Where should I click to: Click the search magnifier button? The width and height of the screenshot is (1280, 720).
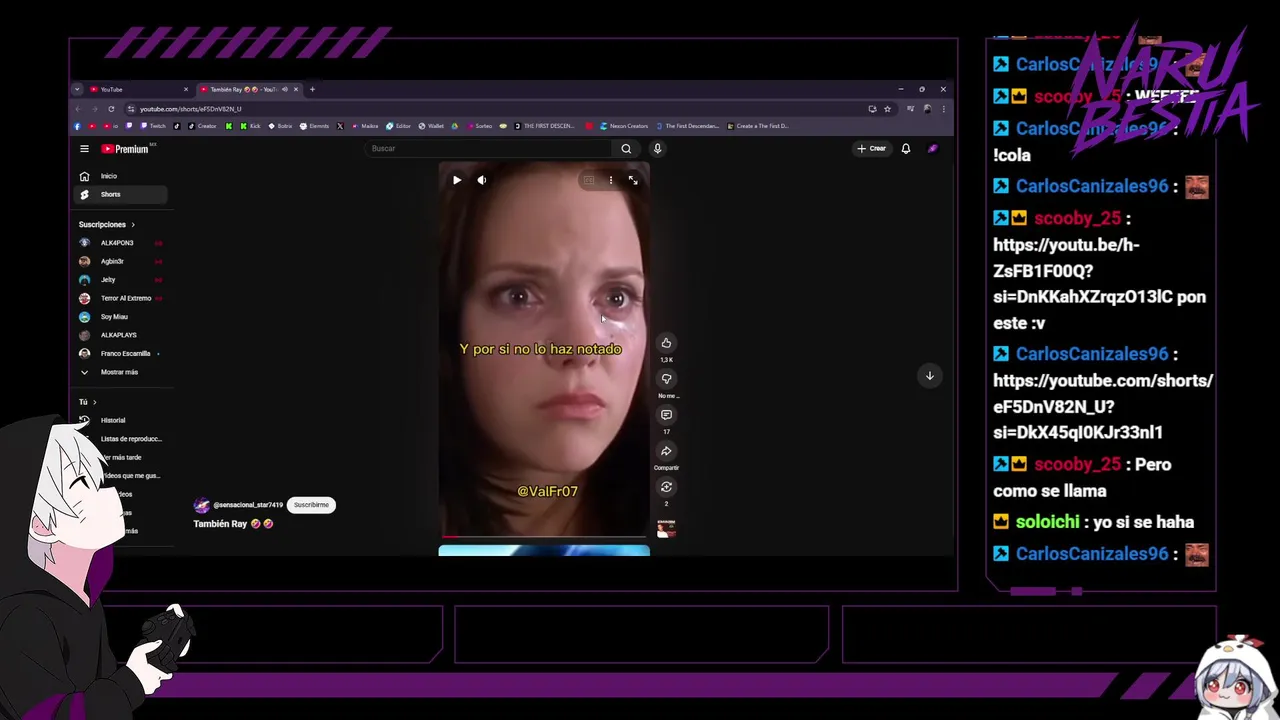click(626, 149)
